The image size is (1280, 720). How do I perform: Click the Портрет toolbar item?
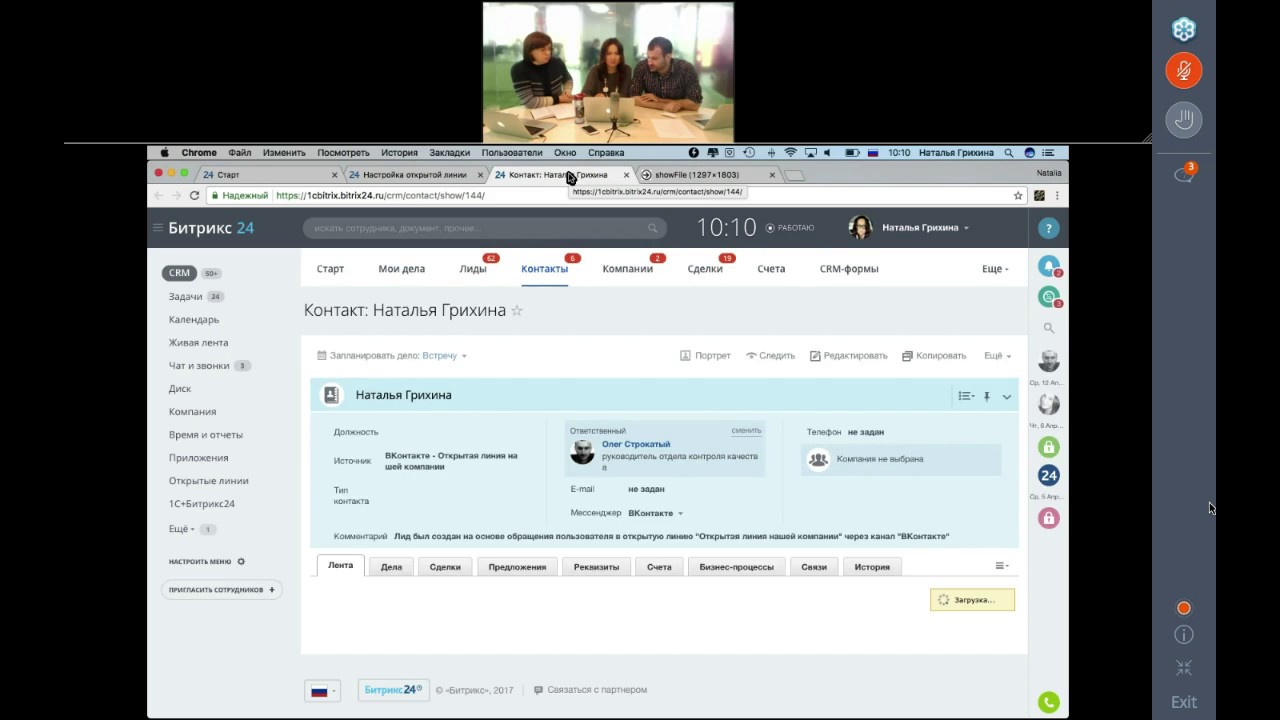point(705,355)
